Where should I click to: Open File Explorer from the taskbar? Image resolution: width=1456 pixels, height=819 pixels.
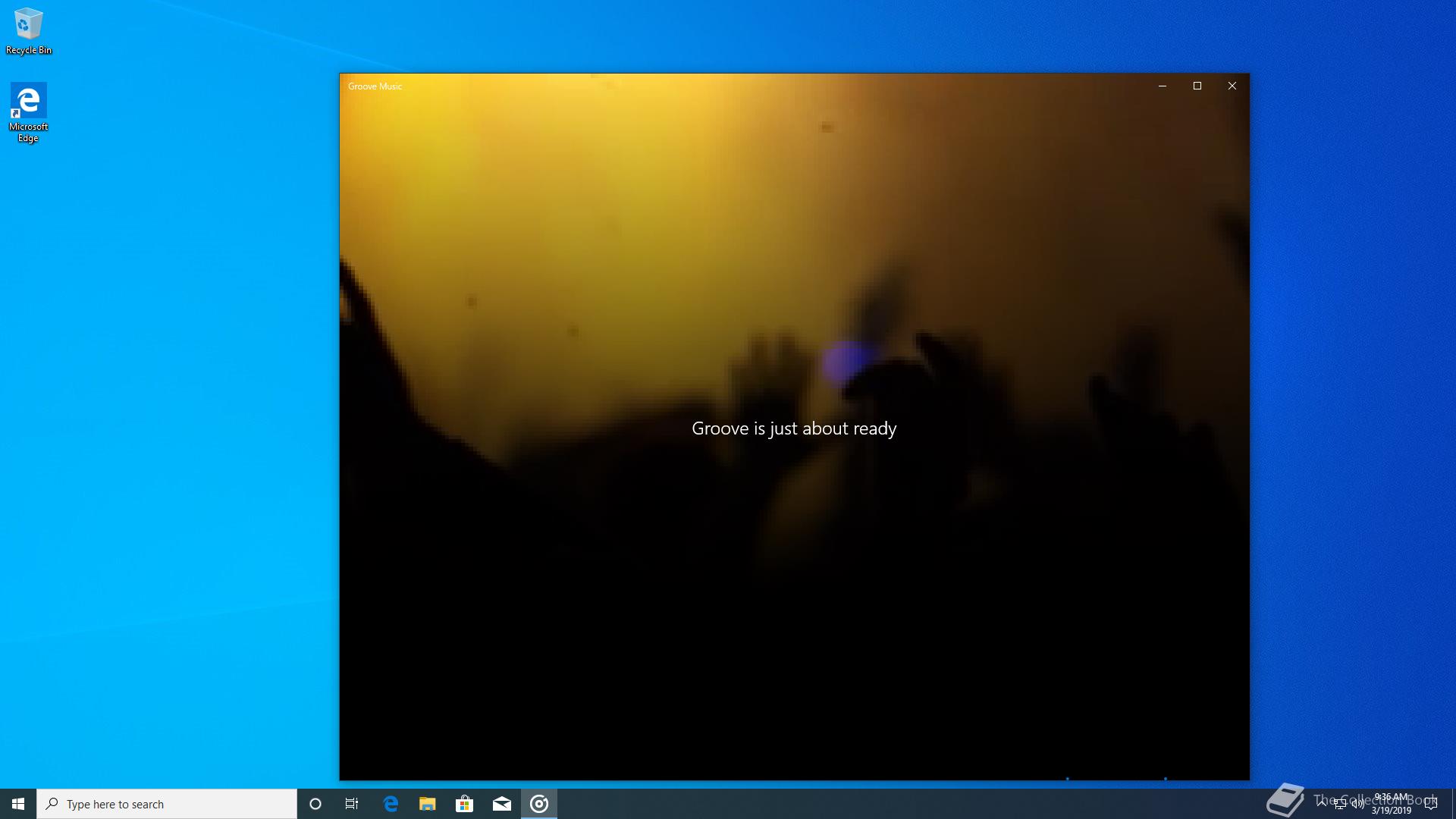coord(428,804)
